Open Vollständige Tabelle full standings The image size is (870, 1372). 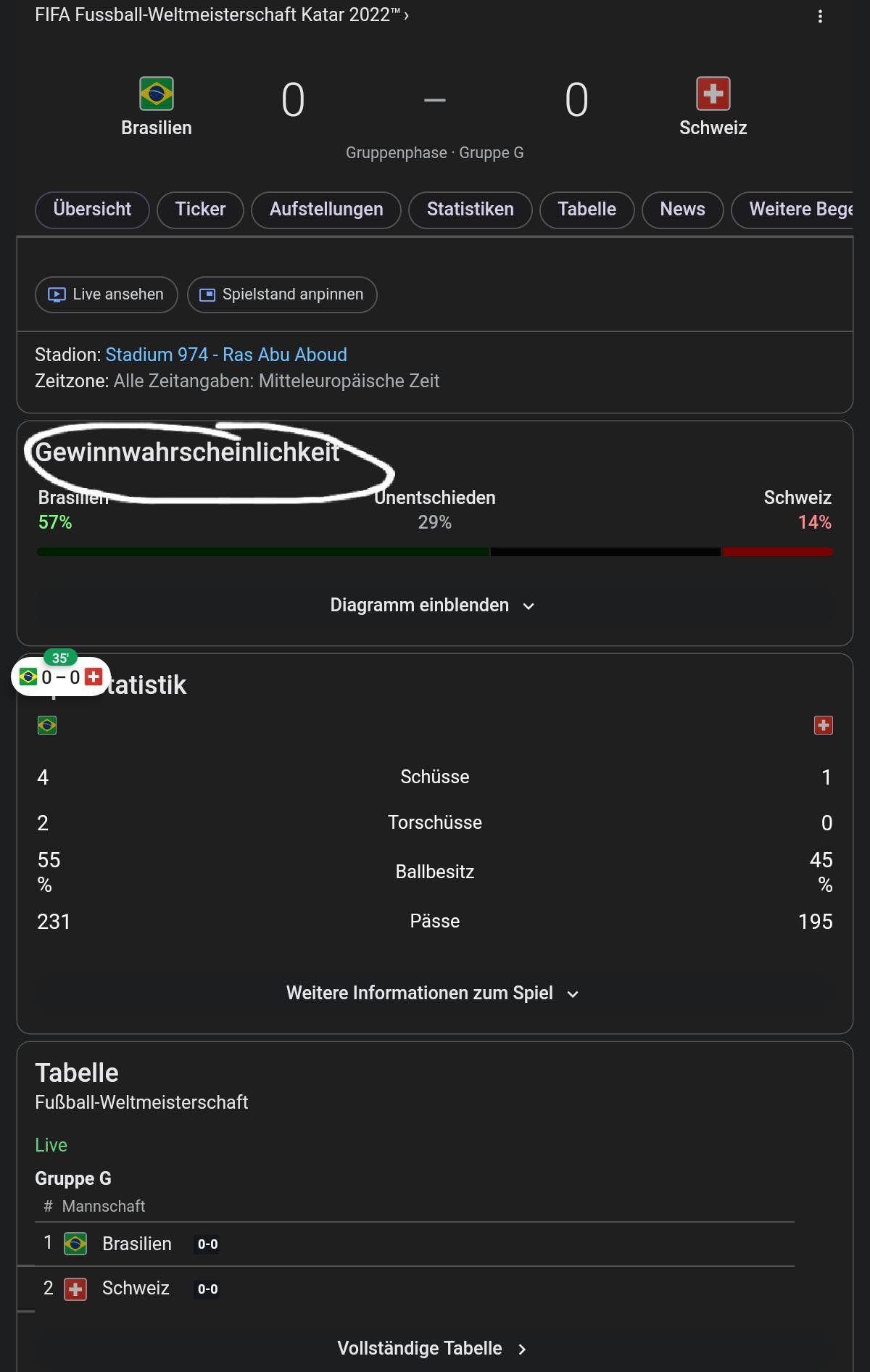pyautogui.click(x=432, y=1348)
